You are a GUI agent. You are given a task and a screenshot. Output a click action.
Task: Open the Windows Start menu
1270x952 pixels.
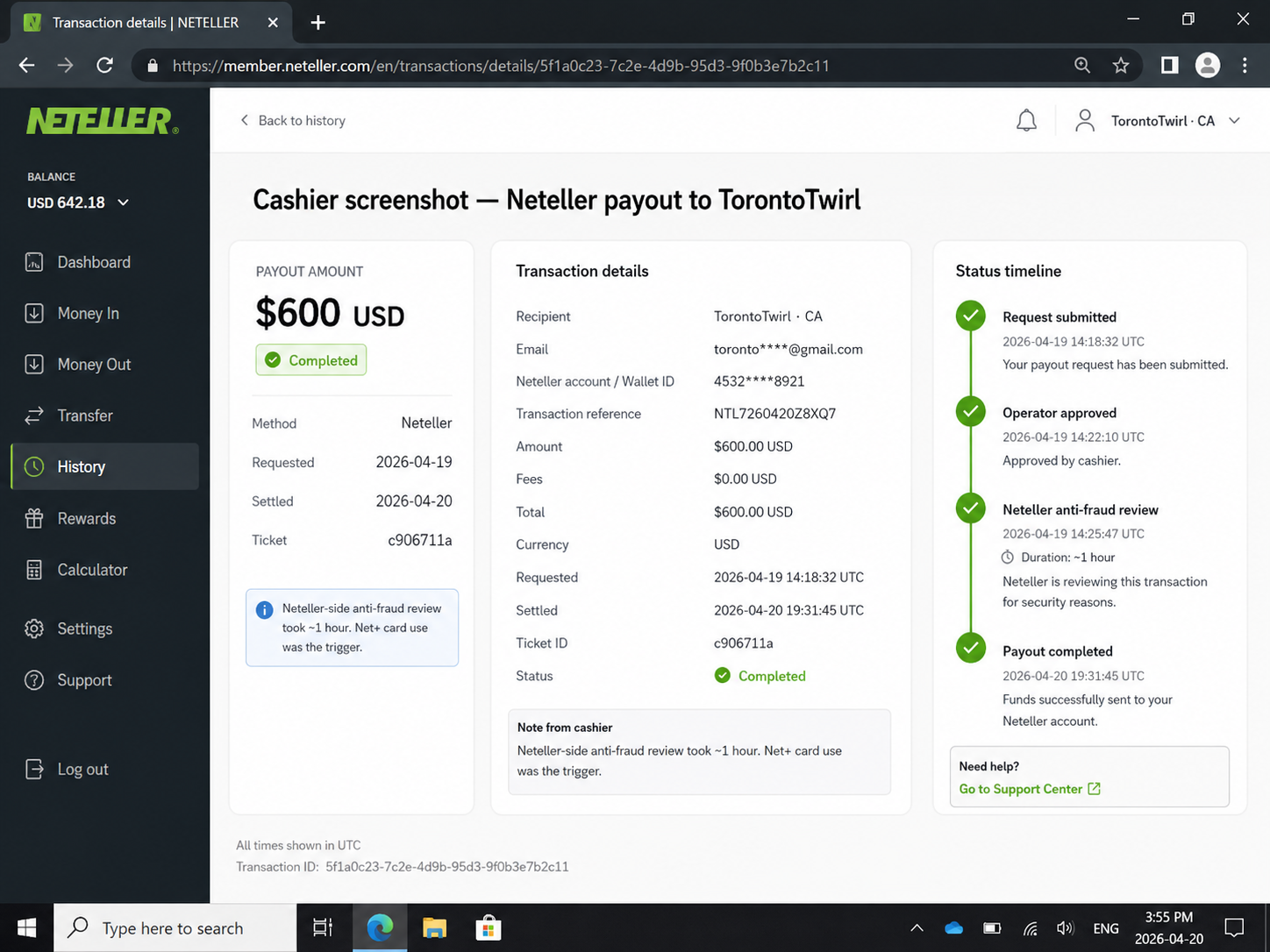(x=26, y=927)
